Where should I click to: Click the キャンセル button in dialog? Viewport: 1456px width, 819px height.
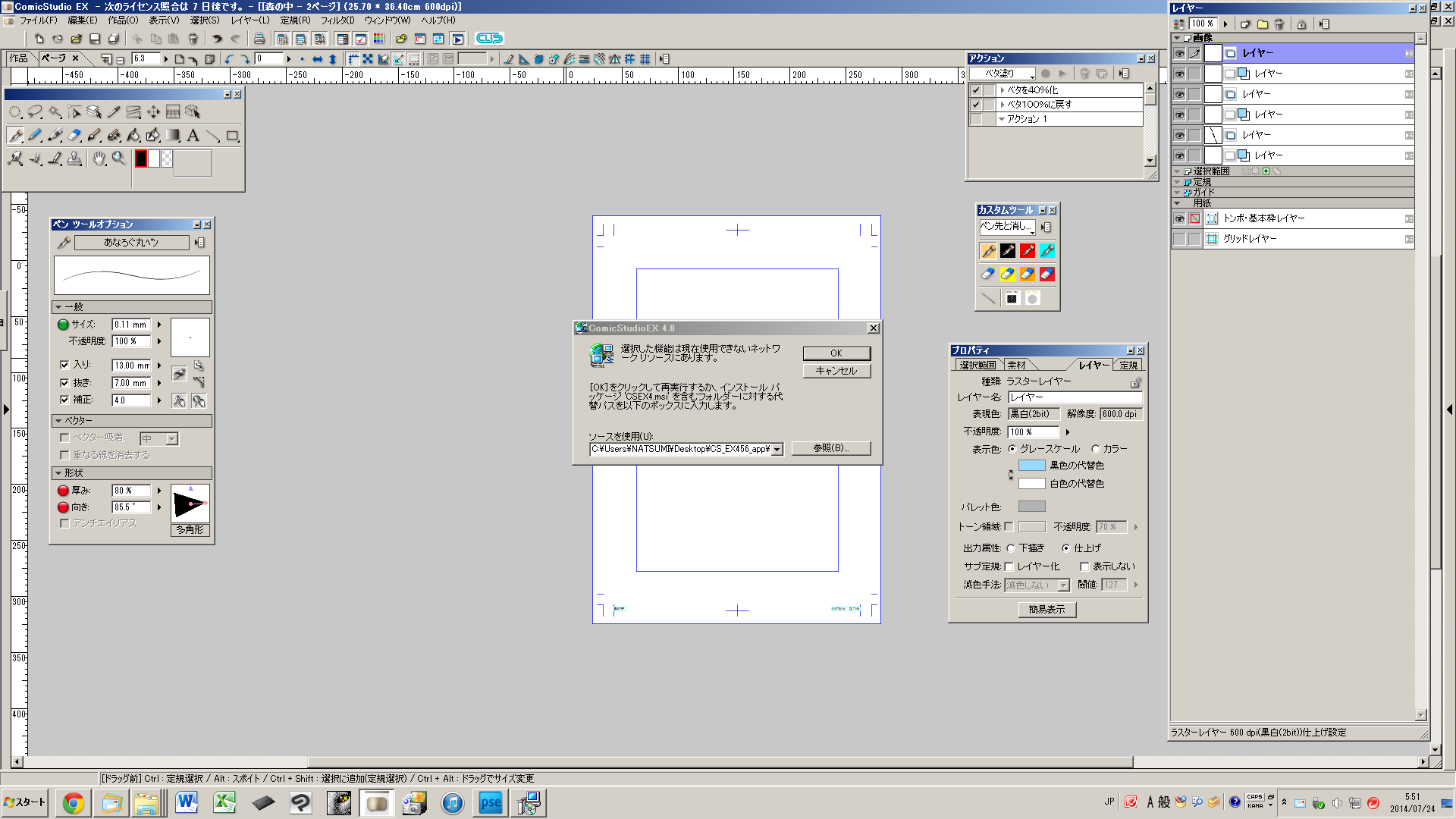tap(836, 371)
